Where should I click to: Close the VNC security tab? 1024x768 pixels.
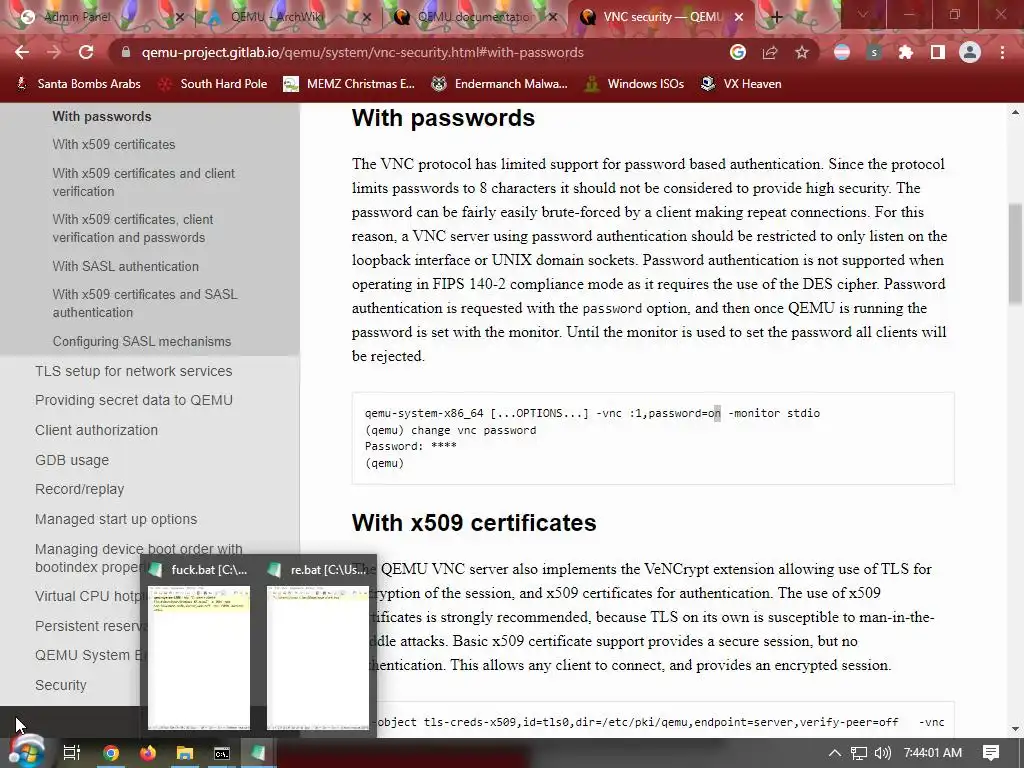pos(739,18)
